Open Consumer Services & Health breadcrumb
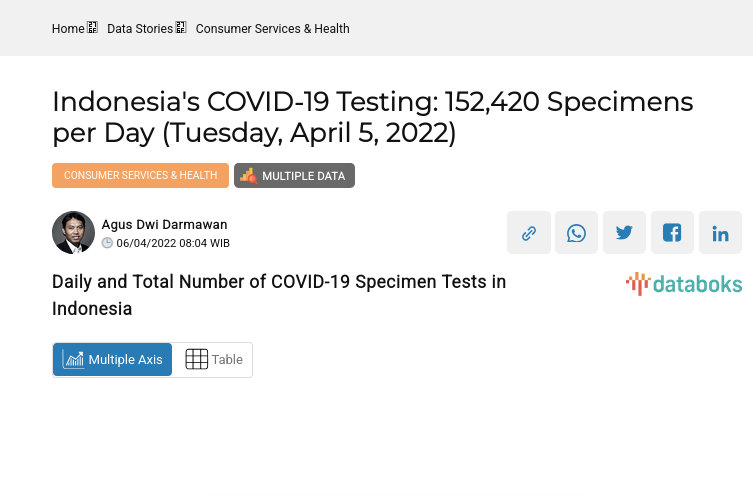753x498 pixels. click(272, 29)
